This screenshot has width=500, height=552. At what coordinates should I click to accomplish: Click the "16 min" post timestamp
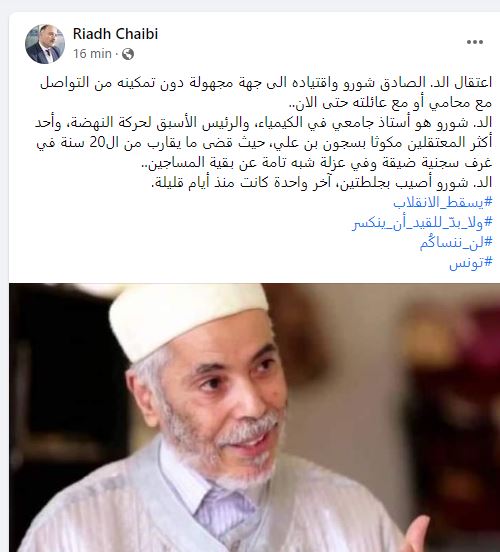[x=92, y=54]
